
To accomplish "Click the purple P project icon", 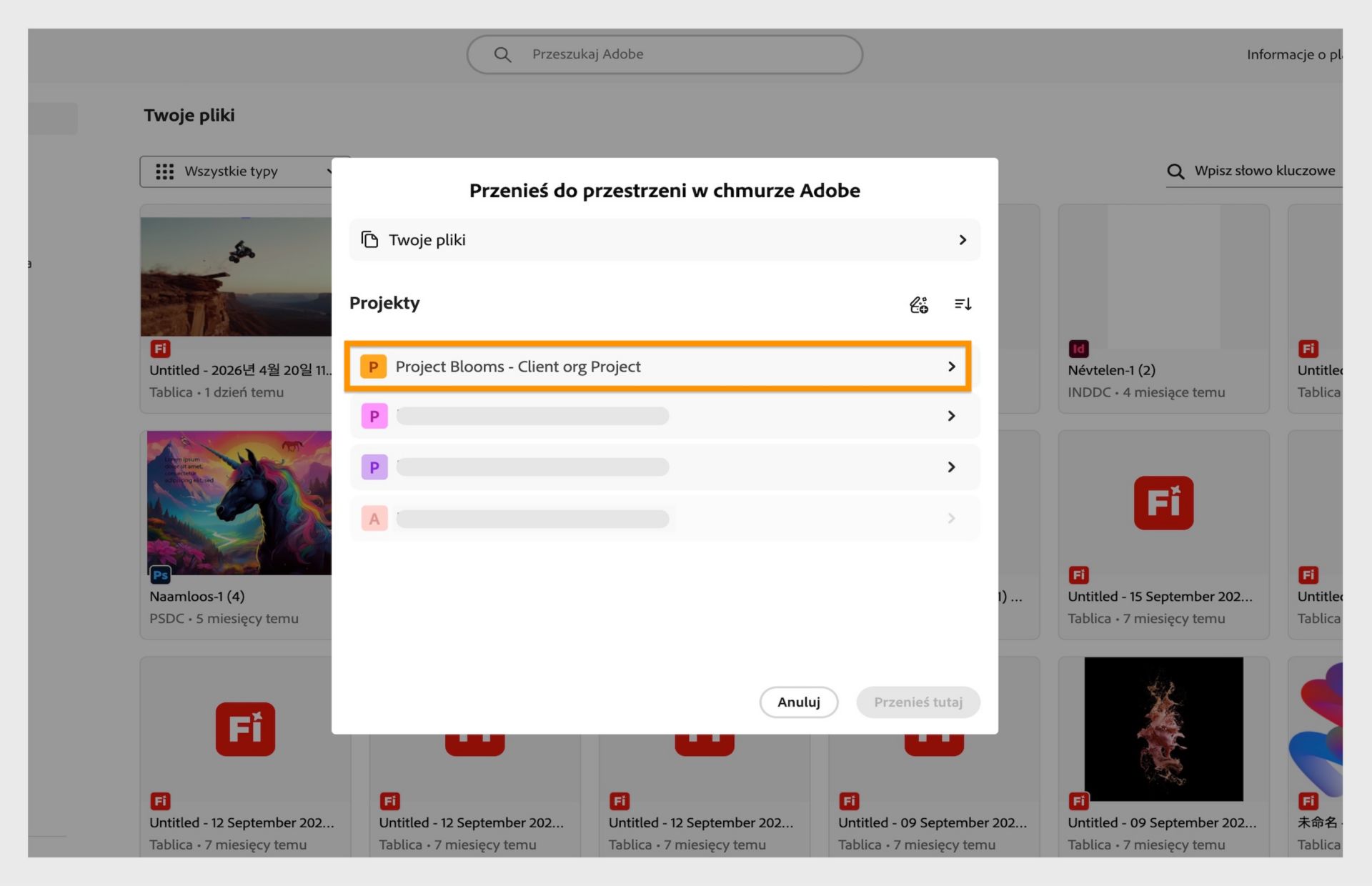I will (374, 467).
